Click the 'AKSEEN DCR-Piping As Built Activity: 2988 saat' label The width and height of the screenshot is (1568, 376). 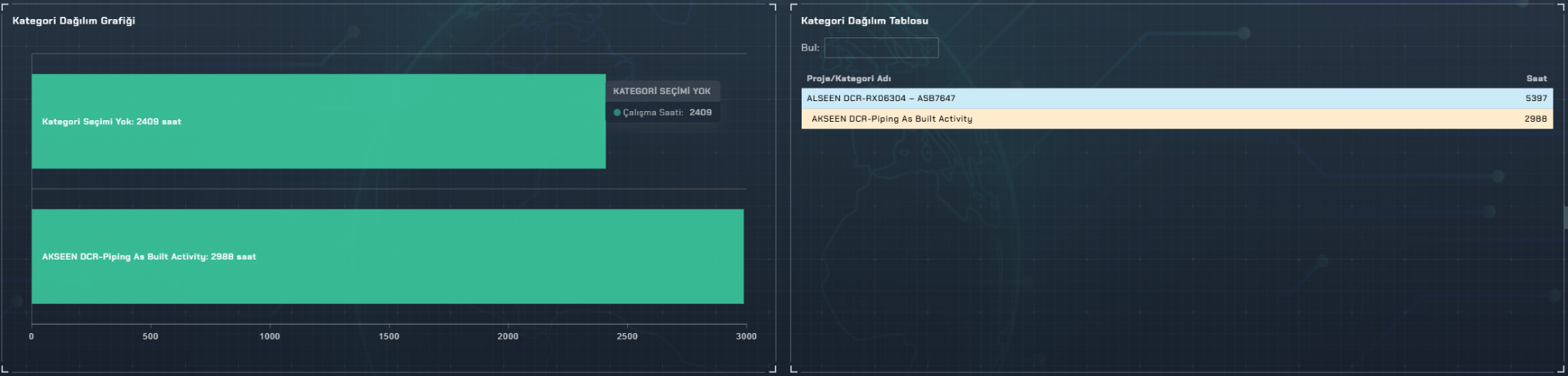(x=149, y=257)
